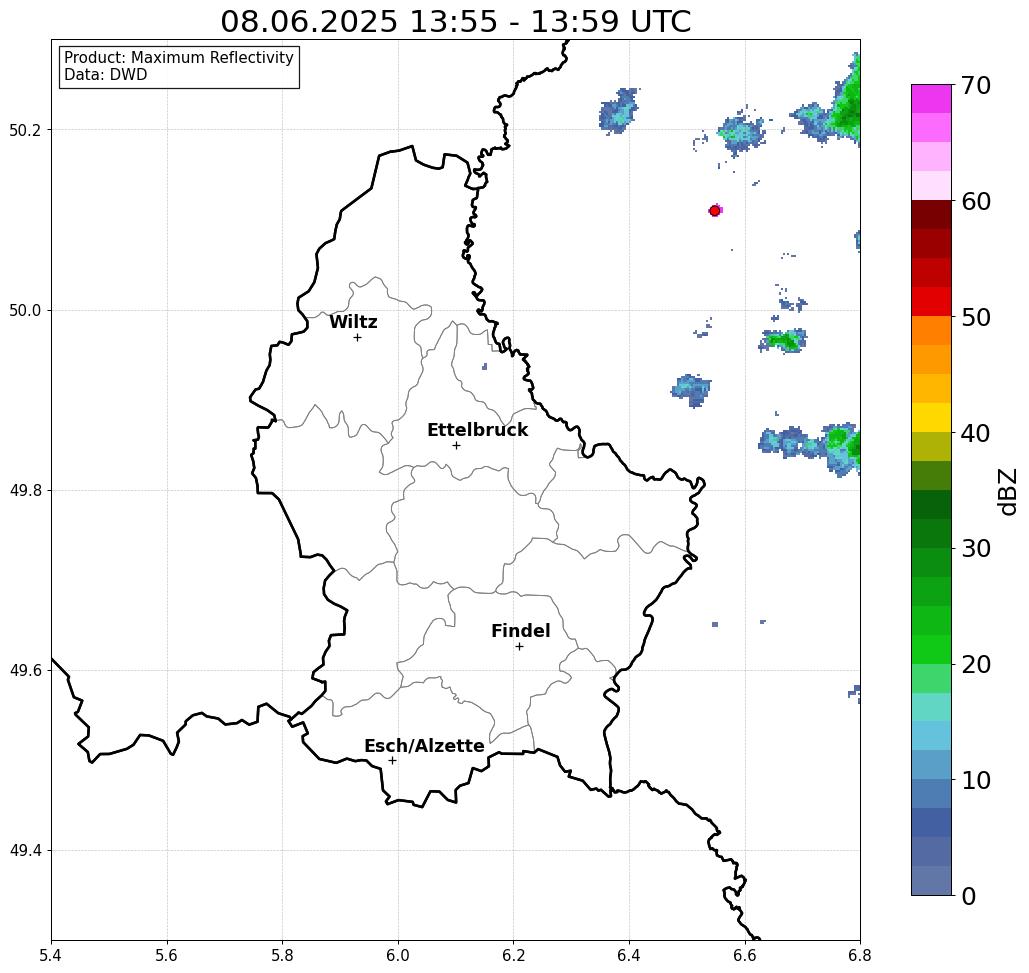Viewport: 1029px width, 973px height.
Task: Click the 20 tick label on the colorbar
Action: (976, 664)
